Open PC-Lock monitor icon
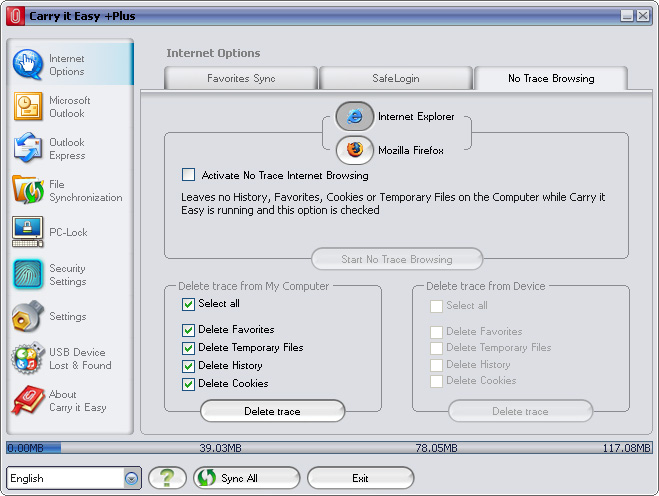The height and width of the screenshot is (496, 659). tap(28, 232)
